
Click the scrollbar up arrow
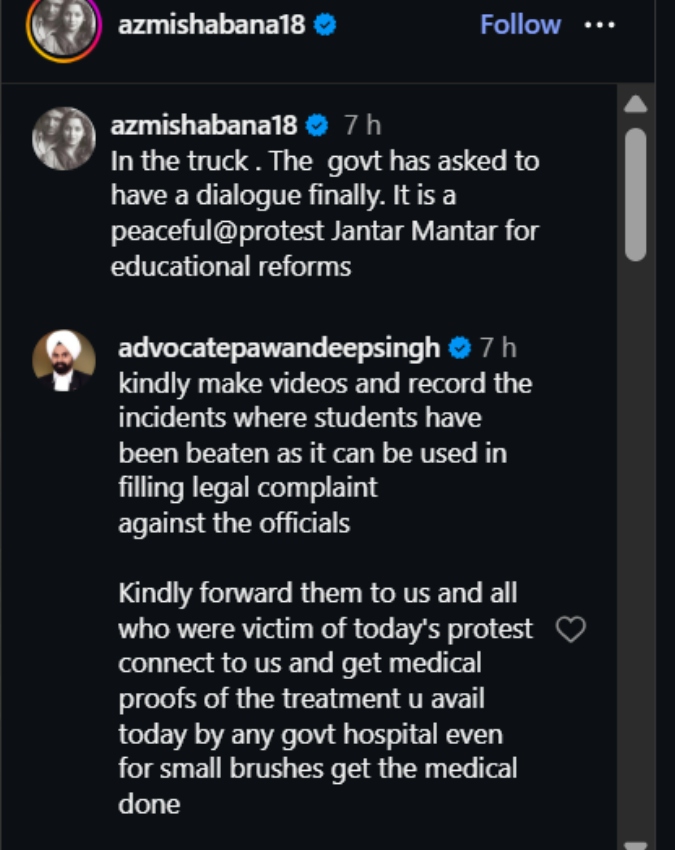635,104
